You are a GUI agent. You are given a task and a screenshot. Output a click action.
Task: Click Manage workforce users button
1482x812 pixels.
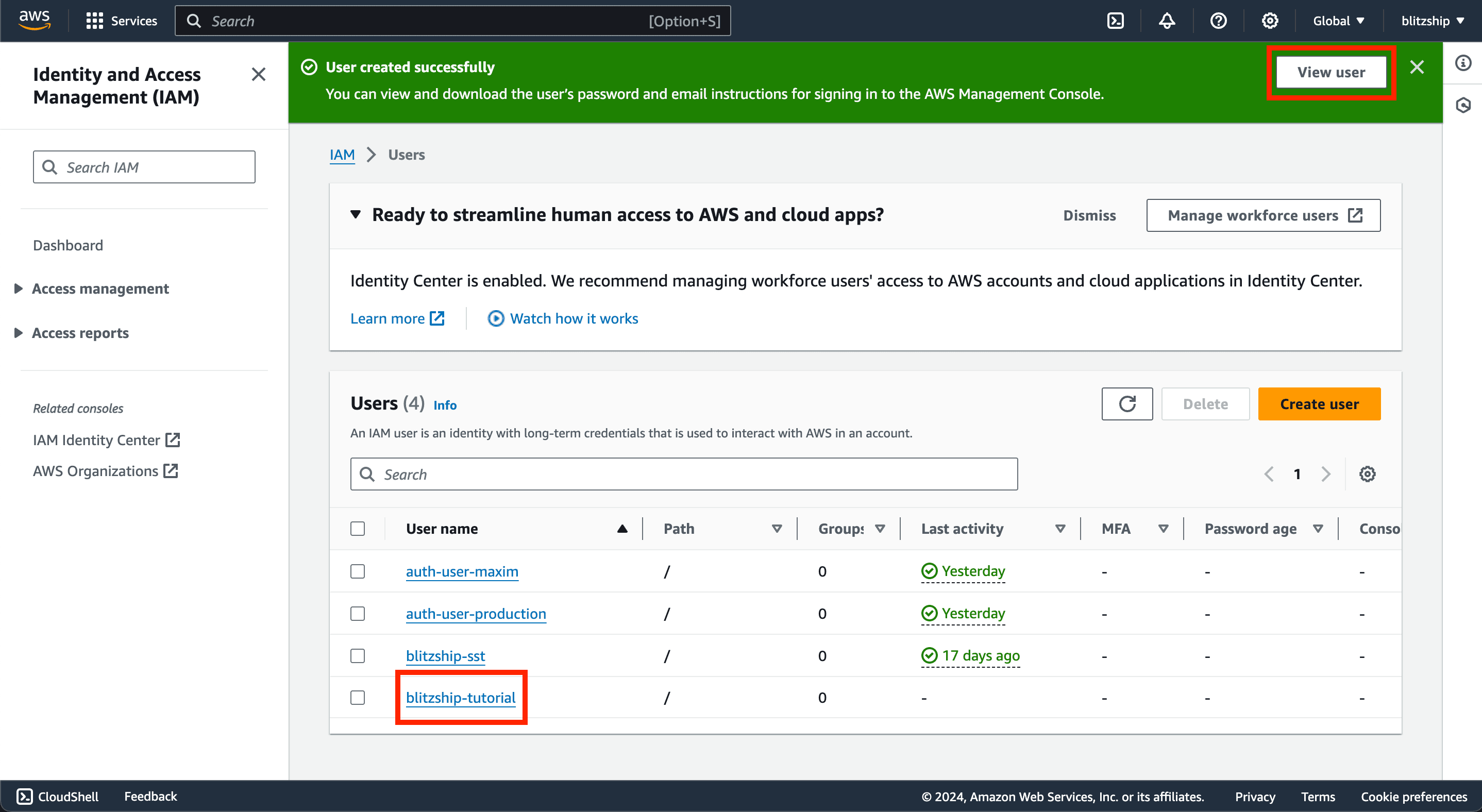click(x=1264, y=215)
